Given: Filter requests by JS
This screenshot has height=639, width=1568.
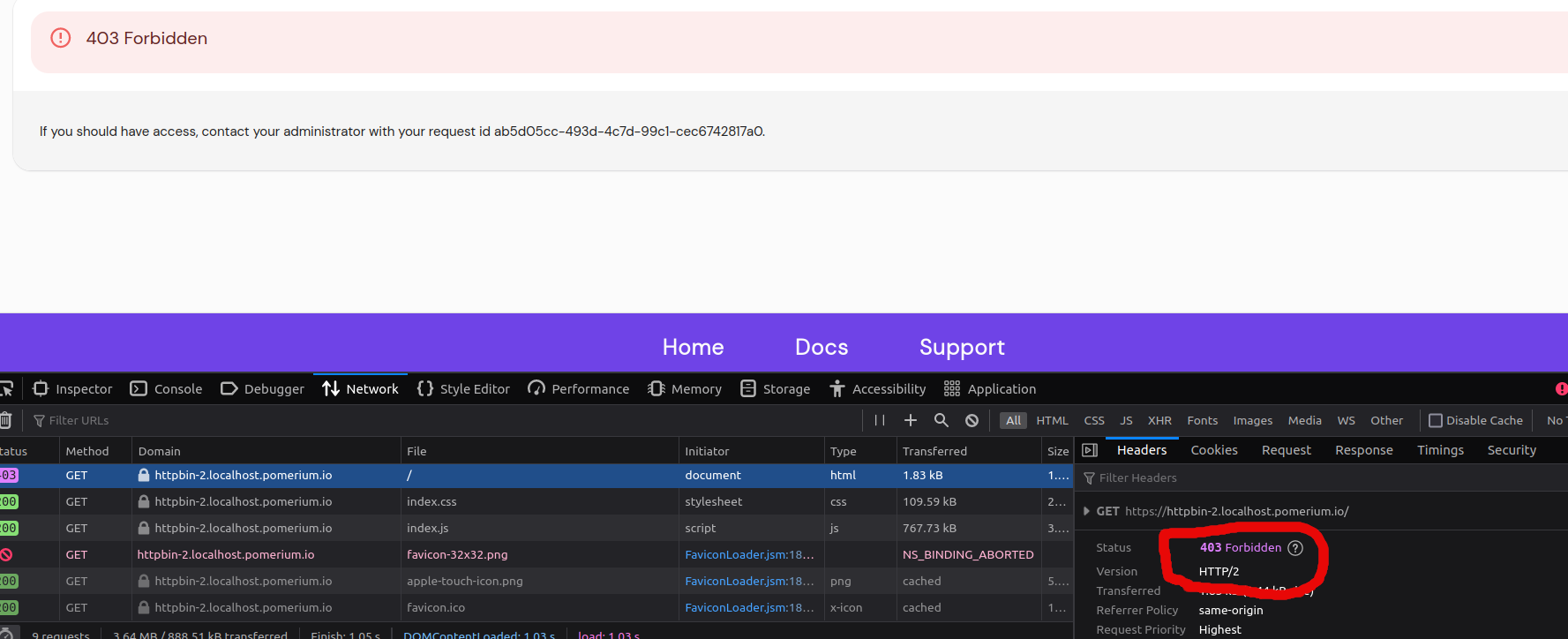Looking at the screenshot, I should click(x=1126, y=420).
